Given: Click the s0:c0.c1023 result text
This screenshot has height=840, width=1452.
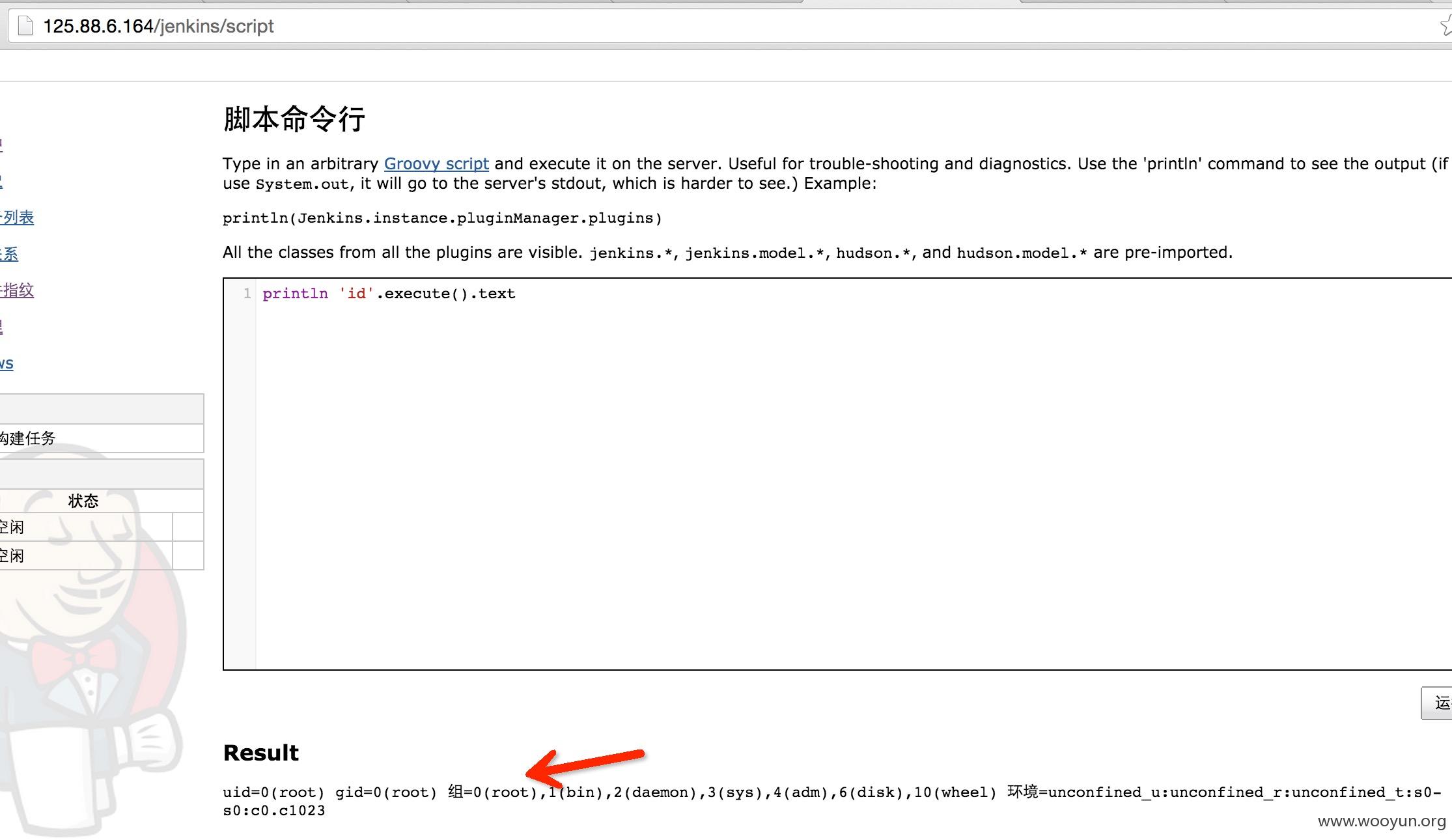Looking at the screenshot, I should pyautogui.click(x=273, y=811).
